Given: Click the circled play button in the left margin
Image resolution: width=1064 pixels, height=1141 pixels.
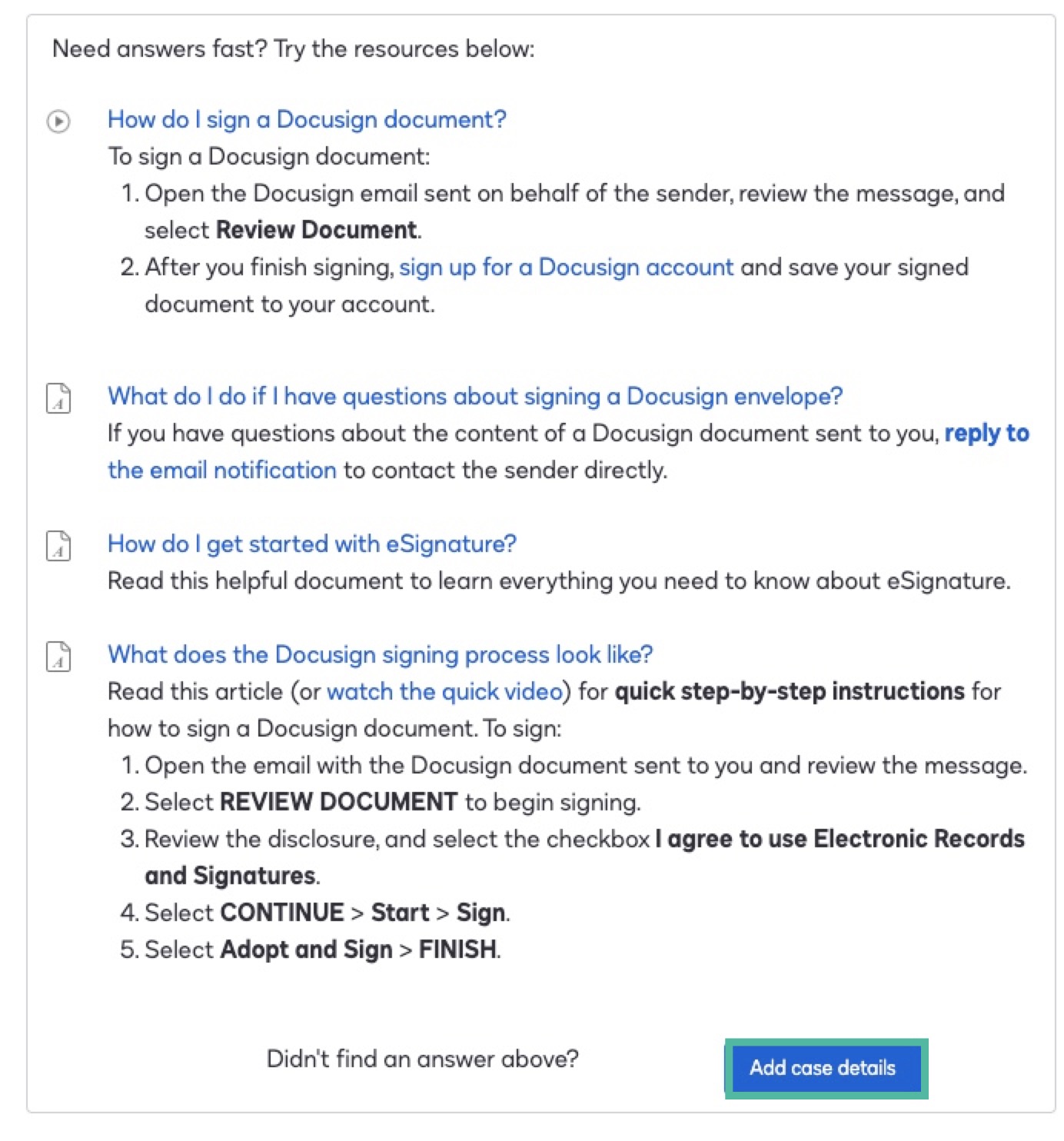Looking at the screenshot, I should 58,121.
